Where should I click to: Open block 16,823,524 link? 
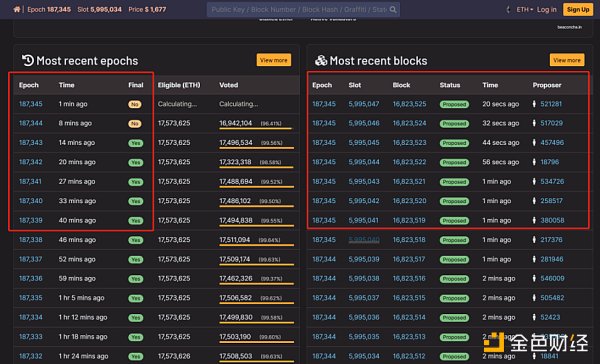(409, 123)
